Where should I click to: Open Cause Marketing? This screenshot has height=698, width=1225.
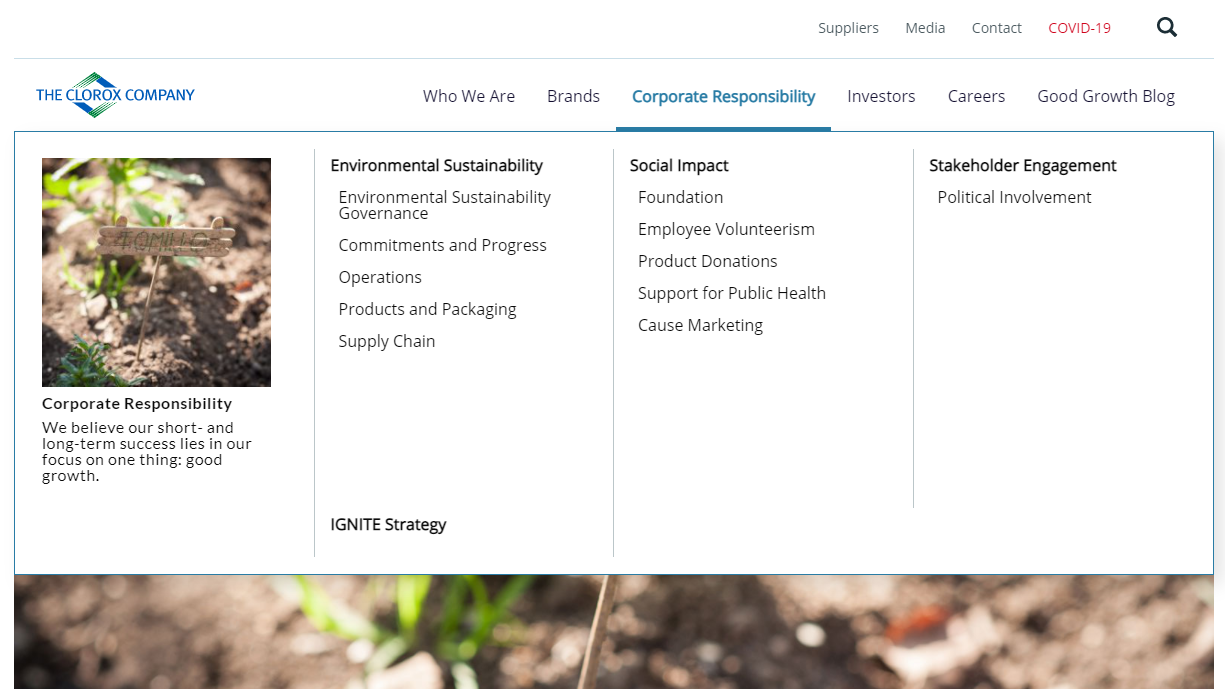click(x=700, y=325)
